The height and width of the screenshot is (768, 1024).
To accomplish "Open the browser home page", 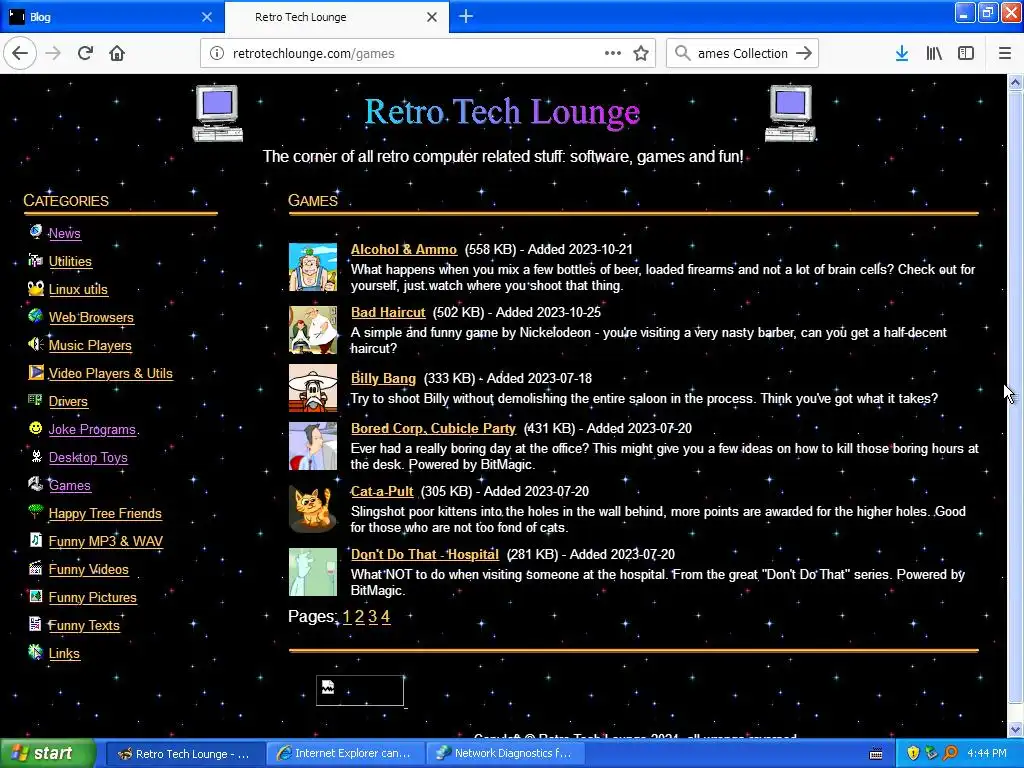I will pyautogui.click(x=117, y=53).
